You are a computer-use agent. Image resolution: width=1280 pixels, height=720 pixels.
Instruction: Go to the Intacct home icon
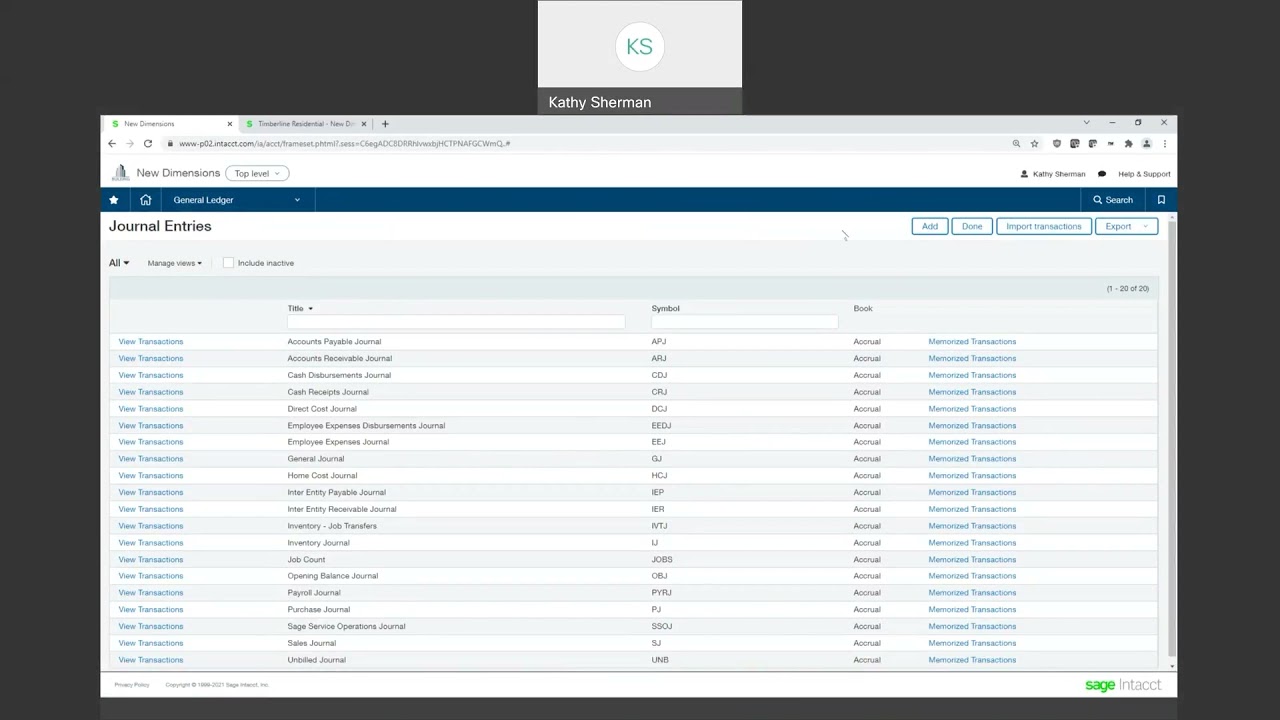pyautogui.click(x=146, y=200)
